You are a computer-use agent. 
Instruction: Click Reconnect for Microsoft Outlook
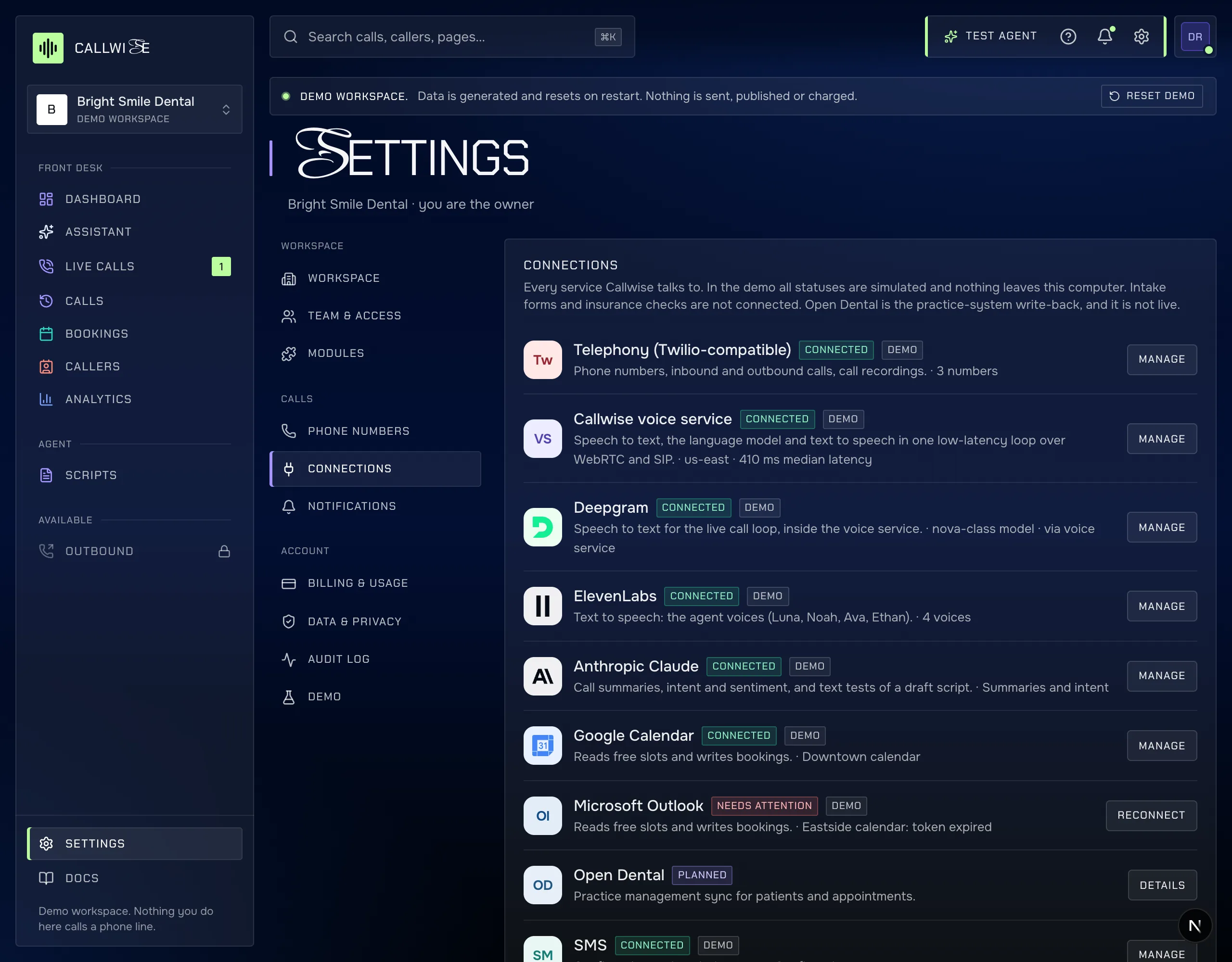pyautogui.click(x=1151, y=815)
